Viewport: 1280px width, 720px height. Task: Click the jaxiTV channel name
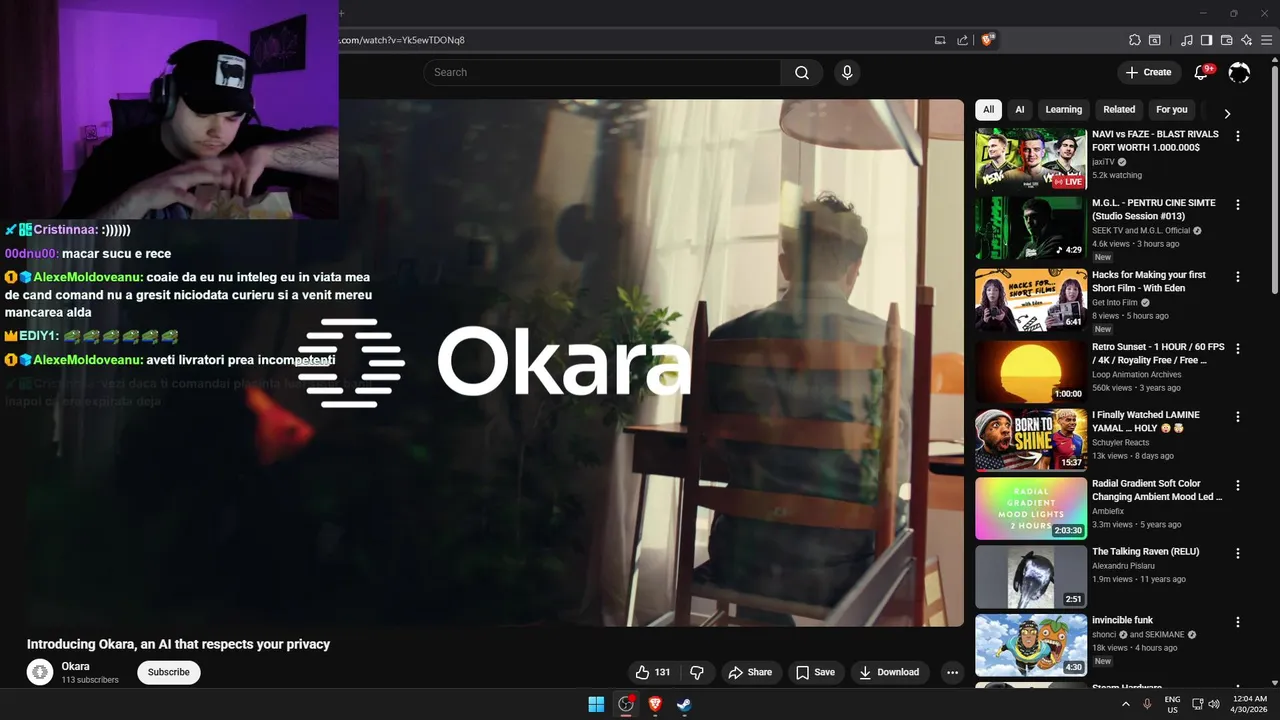(x=1103, y=162)
